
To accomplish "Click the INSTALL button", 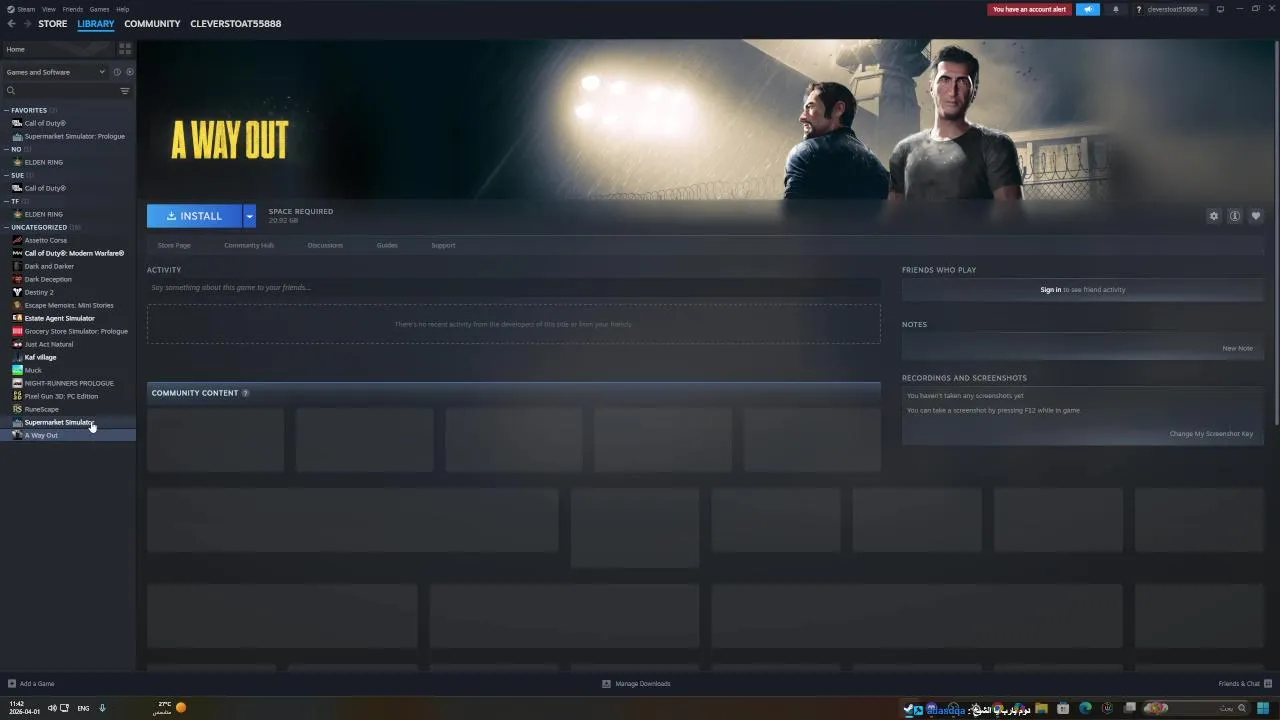I will pyautogui.click(x=194, y=216).
